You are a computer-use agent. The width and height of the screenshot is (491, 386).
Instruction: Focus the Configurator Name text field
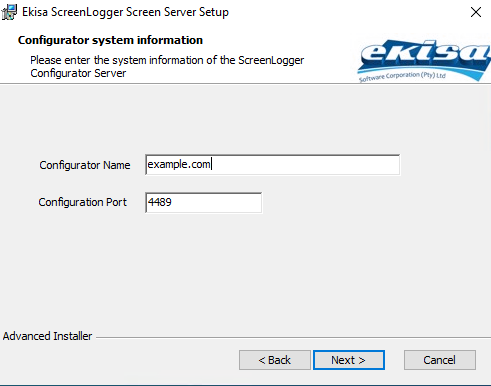[x=272, y=164]
